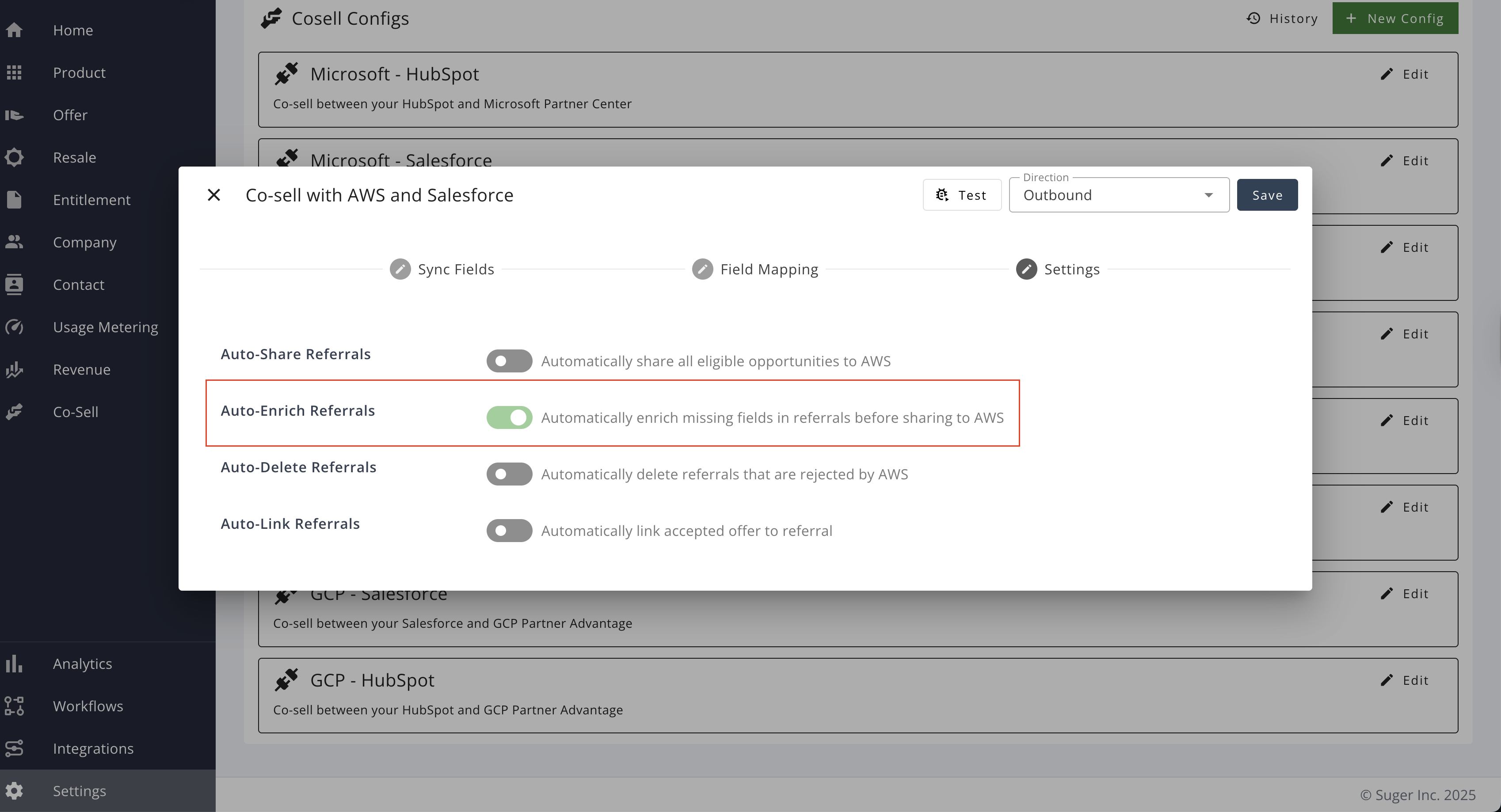Click the Co-Sell handshake sidebar icon
Viewport: 1501px width, 812px height.
[14, 412]
